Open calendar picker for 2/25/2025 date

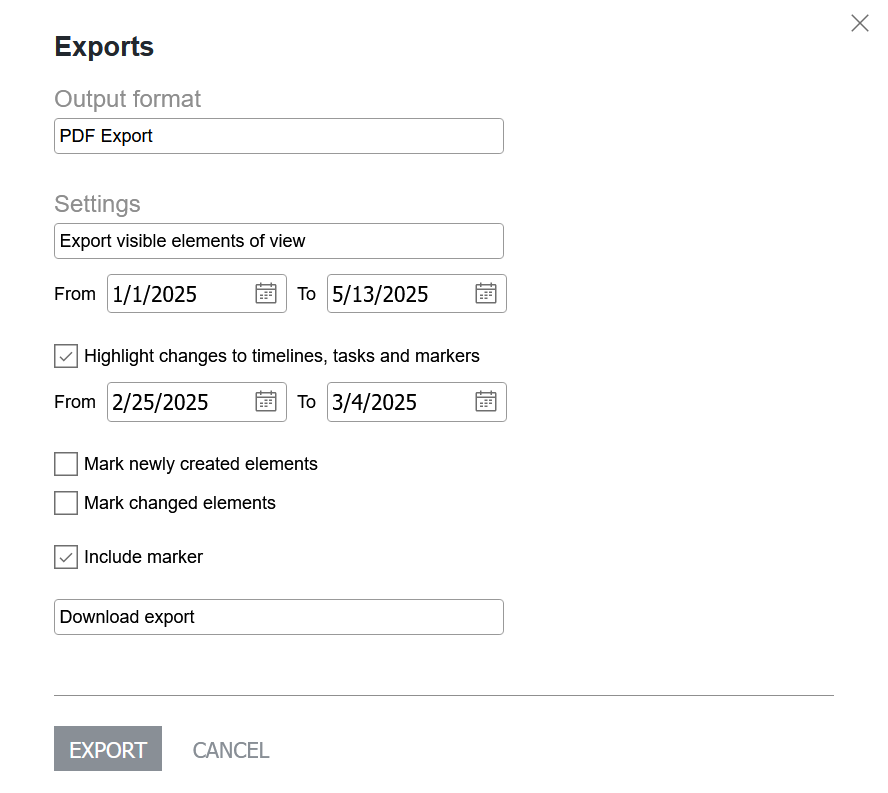(266, 402)
